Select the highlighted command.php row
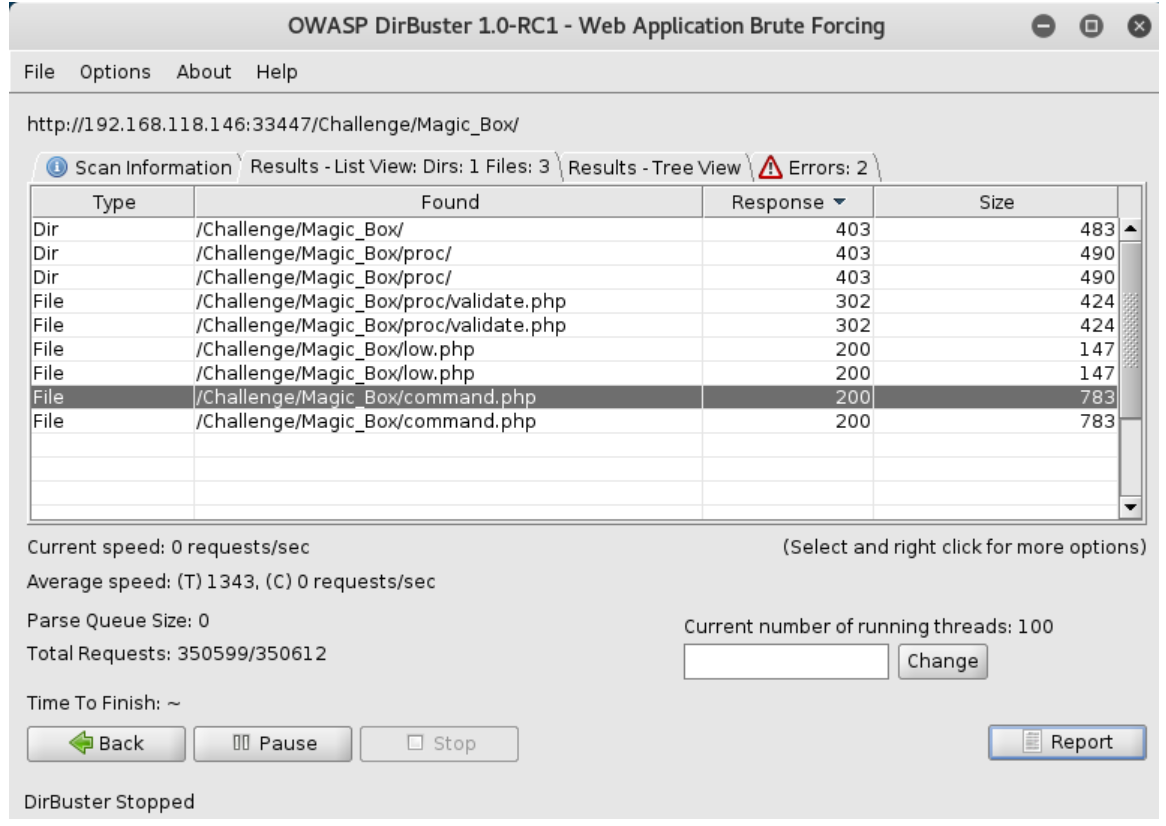 574,397
